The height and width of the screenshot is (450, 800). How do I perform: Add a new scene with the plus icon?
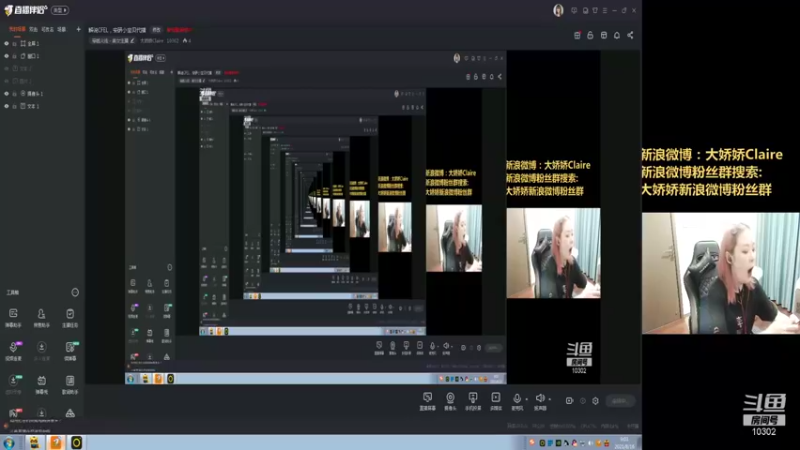coord(78,30)
